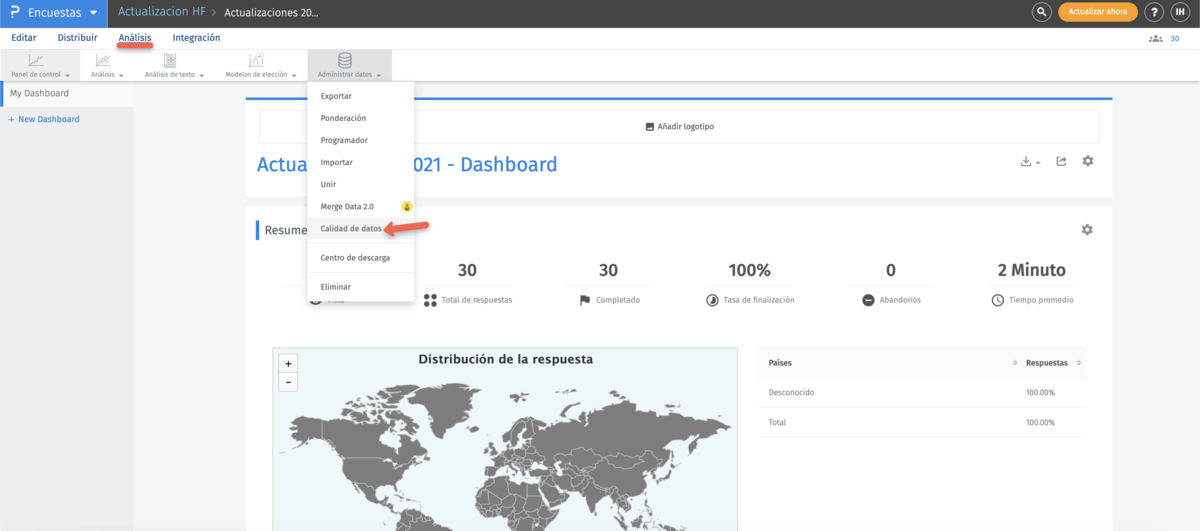Click the Completado flag icon
This screenshot has width=1200, height=531.
584,299
